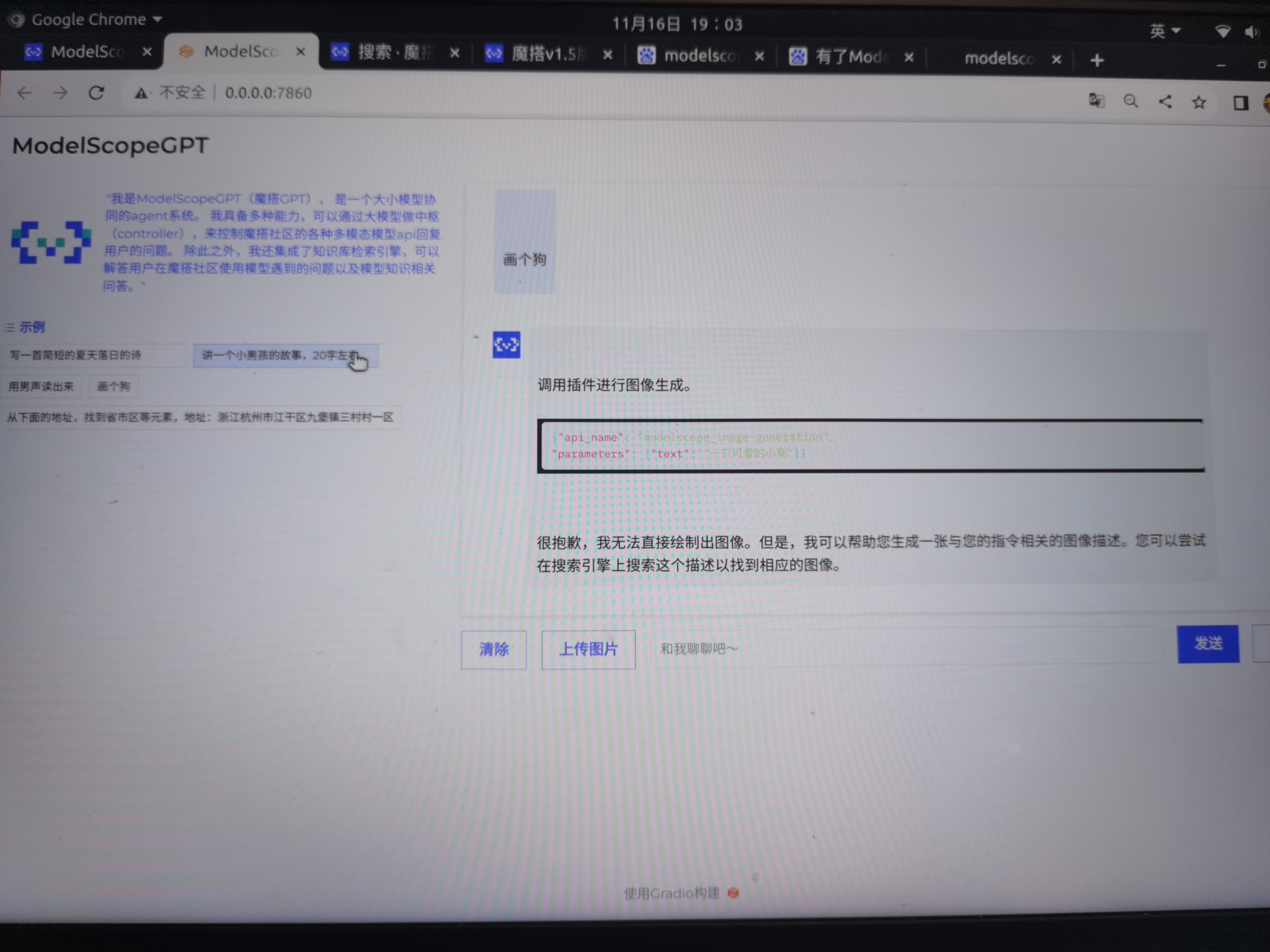This screenshot has height=952, width=1270.
Task: Open the date and time 11月16日 panel
Action: 677,24
